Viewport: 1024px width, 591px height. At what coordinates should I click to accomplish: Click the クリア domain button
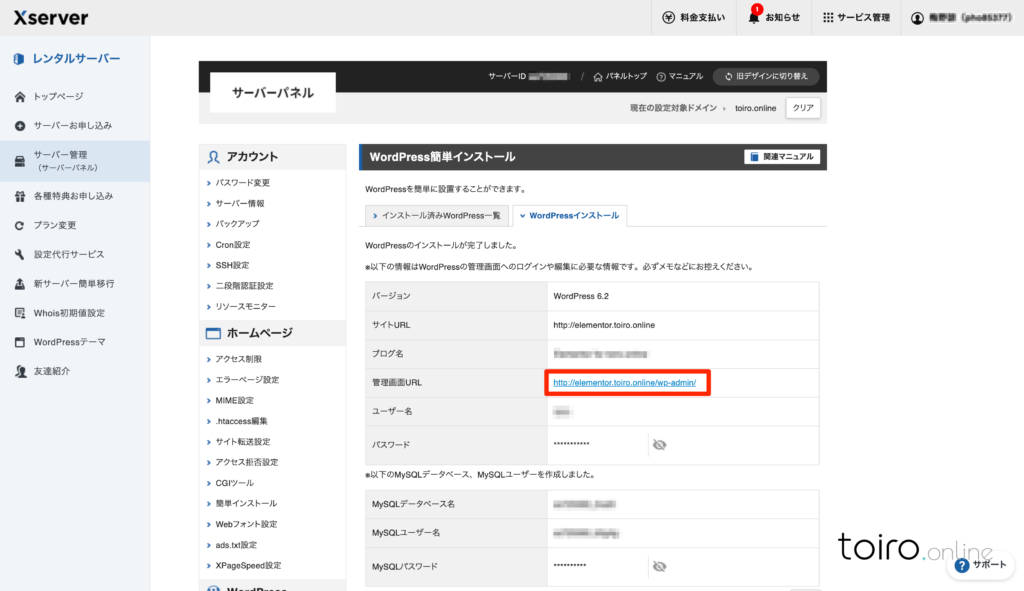803,107
